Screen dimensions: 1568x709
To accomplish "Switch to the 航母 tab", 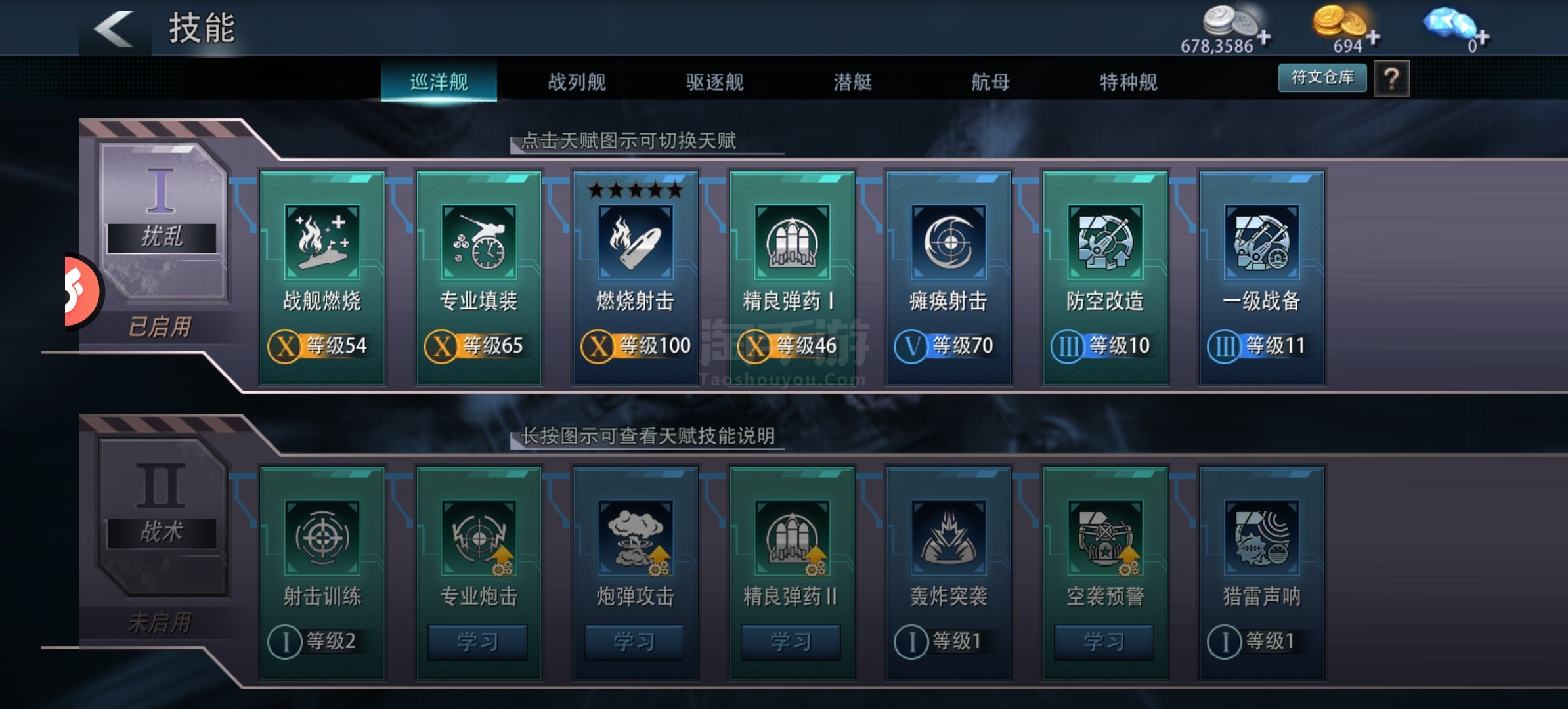I will point(990,82).
